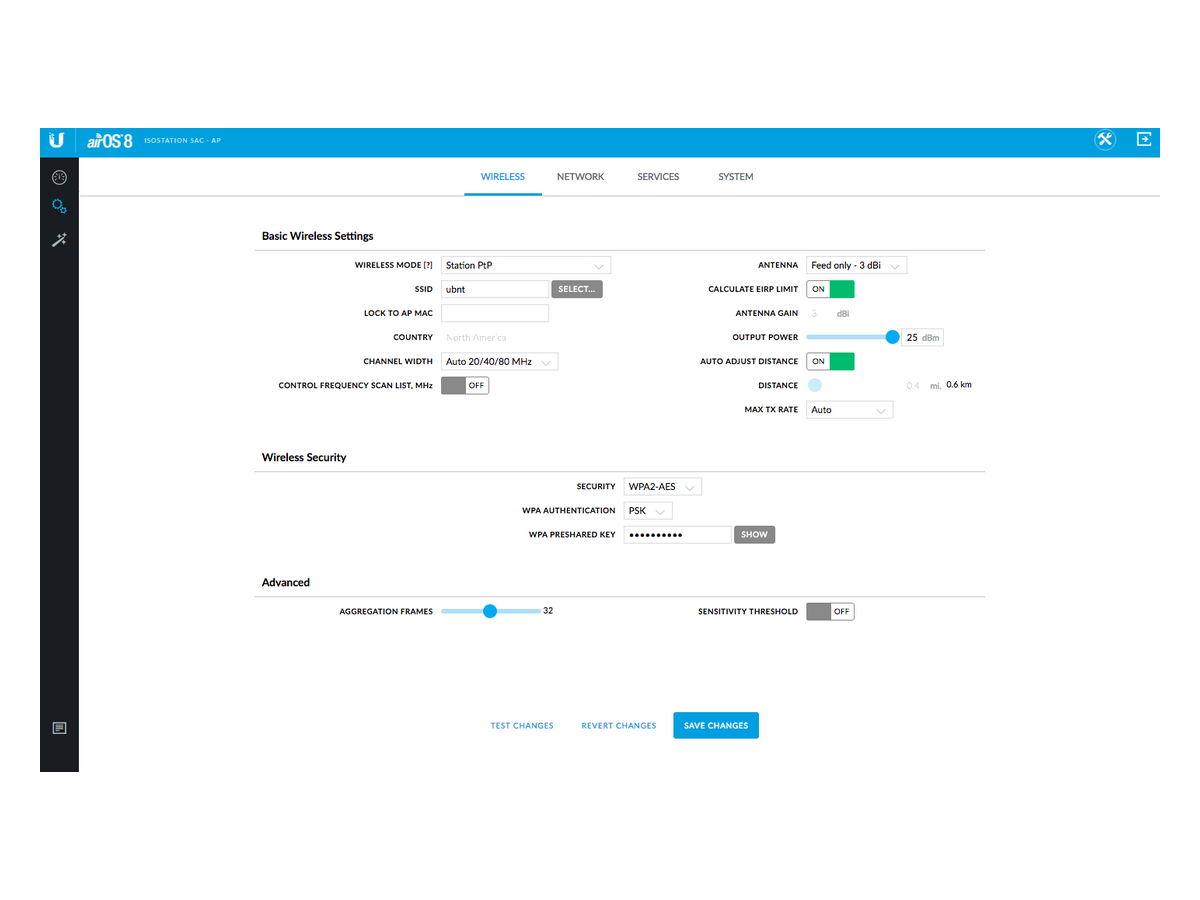
Task: Click 'ISOSTATION 5AC - AP' device name
Action: pyautogui.click(x=182, y=141)
